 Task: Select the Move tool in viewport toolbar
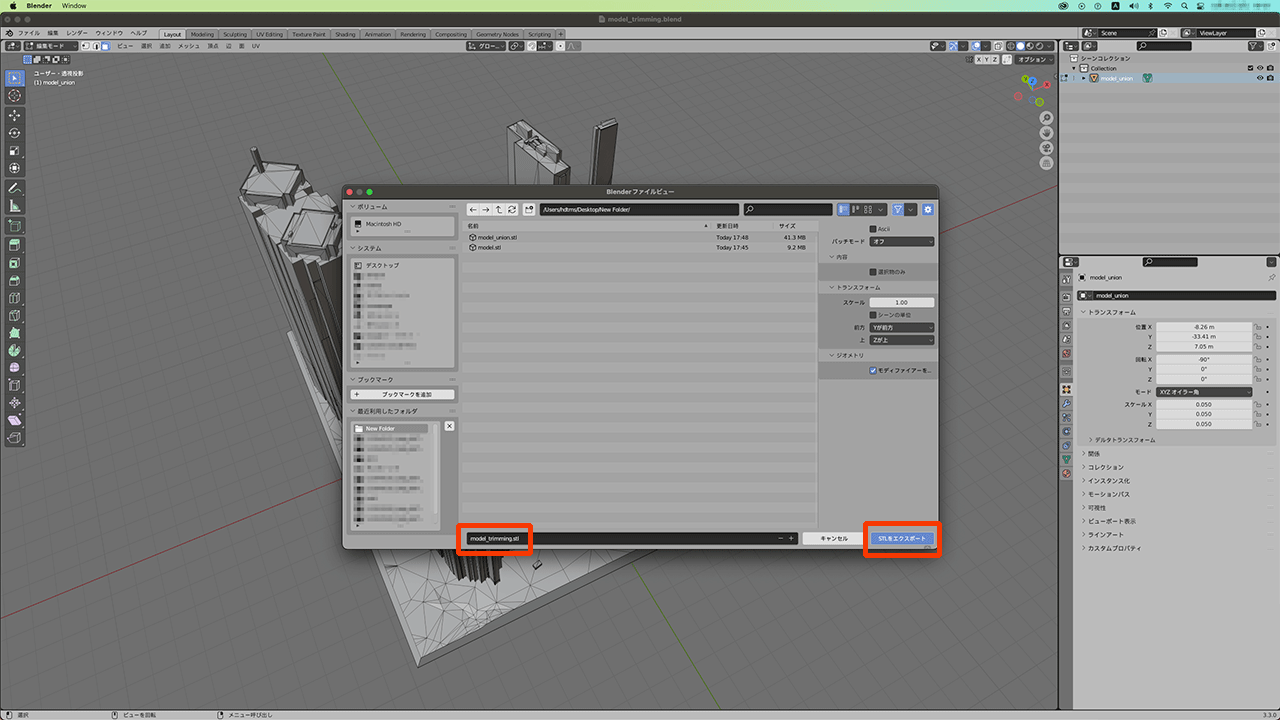click(15, 115)
